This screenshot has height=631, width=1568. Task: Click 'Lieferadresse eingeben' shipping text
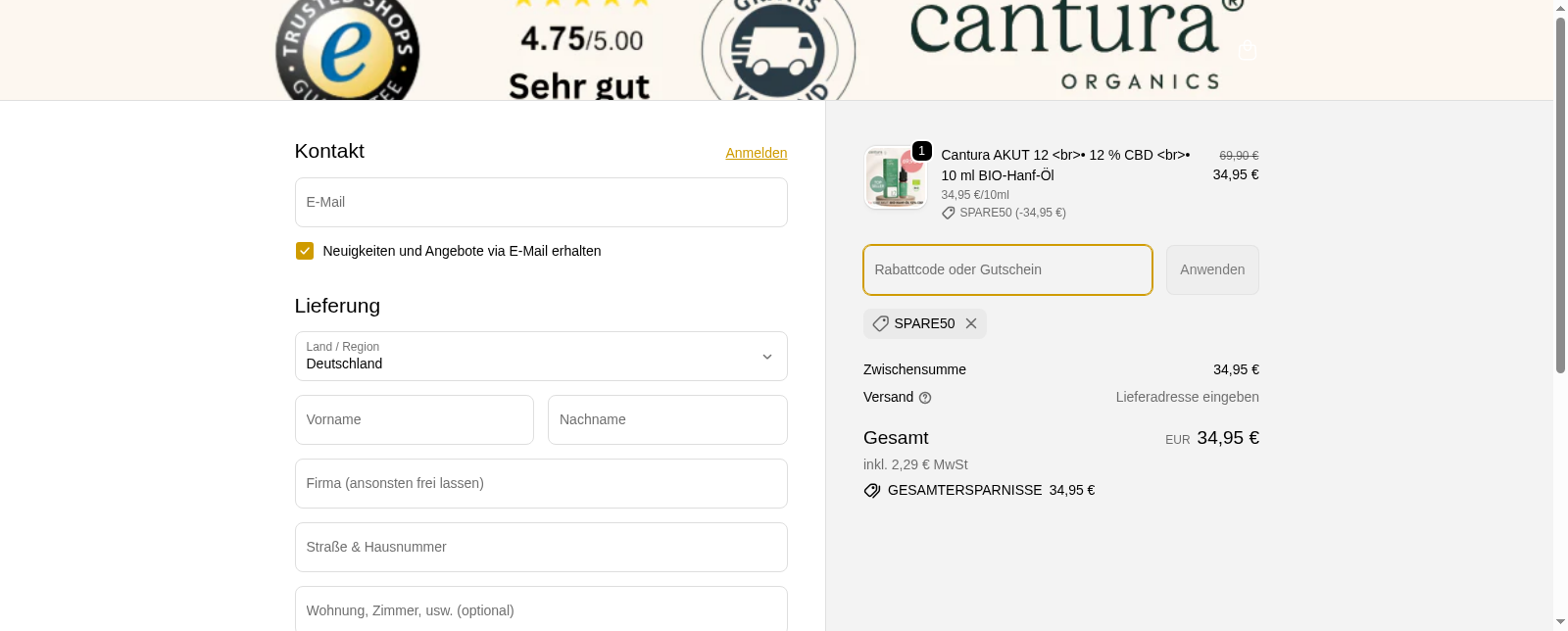pyautogui.click(x=1187, y=397)
